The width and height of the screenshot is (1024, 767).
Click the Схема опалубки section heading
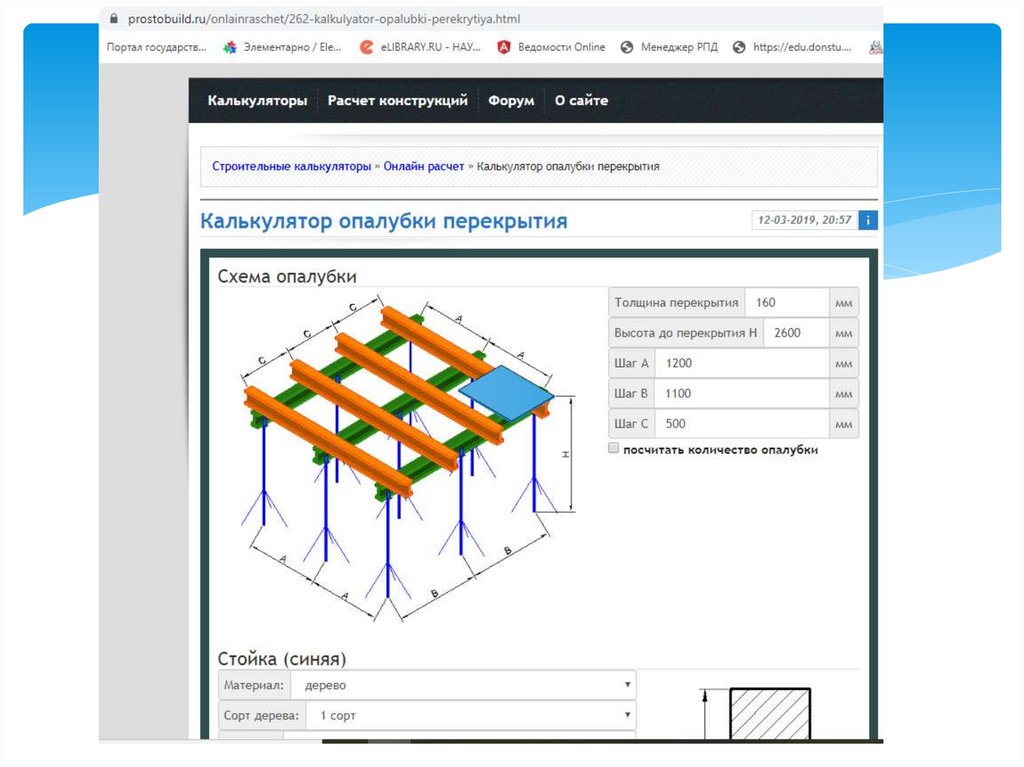tap(287, 276)
